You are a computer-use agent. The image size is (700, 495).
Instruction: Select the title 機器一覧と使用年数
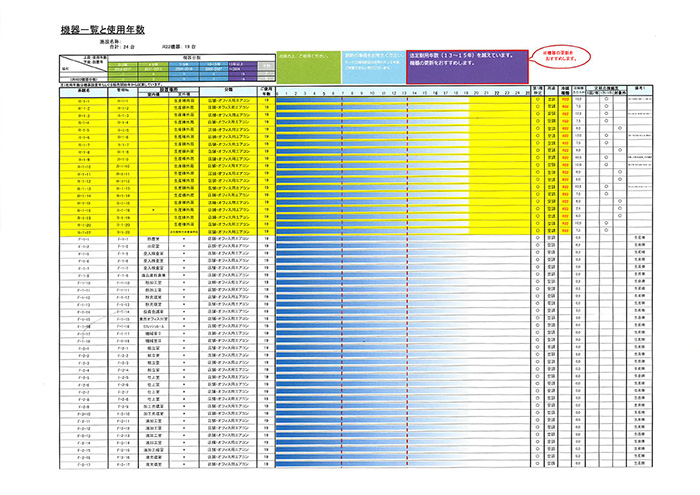point(103,30)
